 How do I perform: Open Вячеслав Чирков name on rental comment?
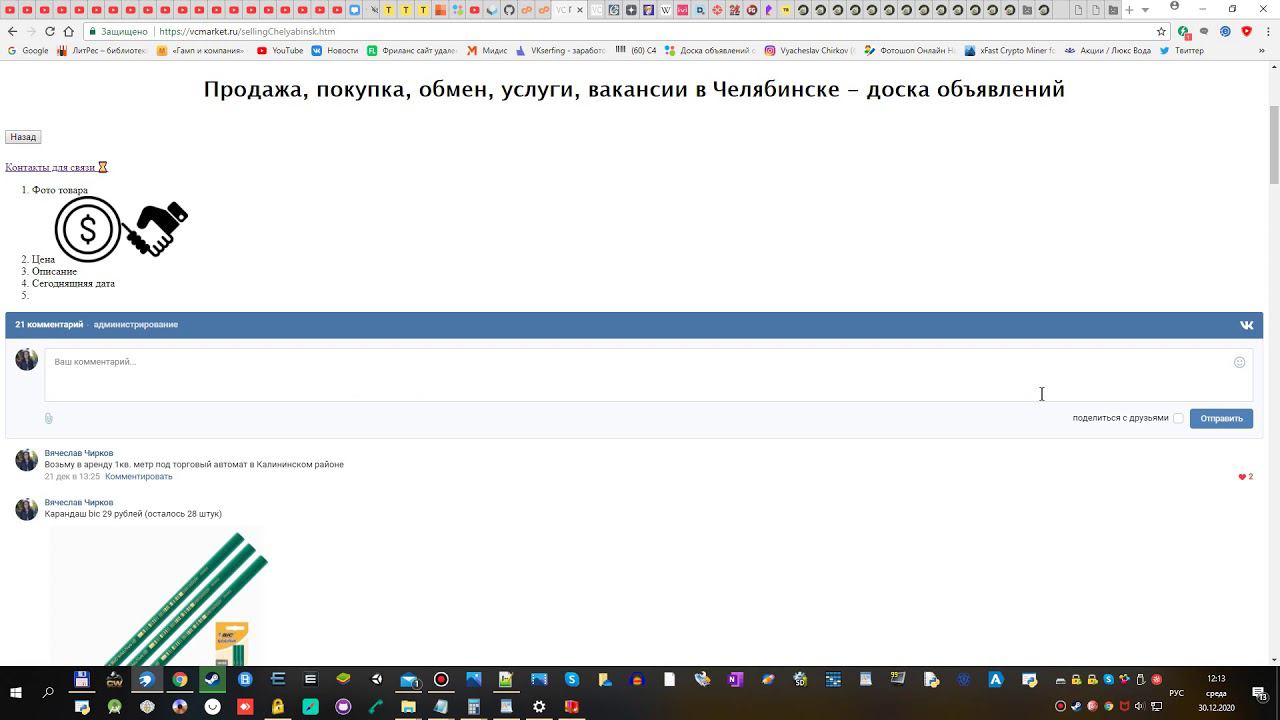click(79, 453)
